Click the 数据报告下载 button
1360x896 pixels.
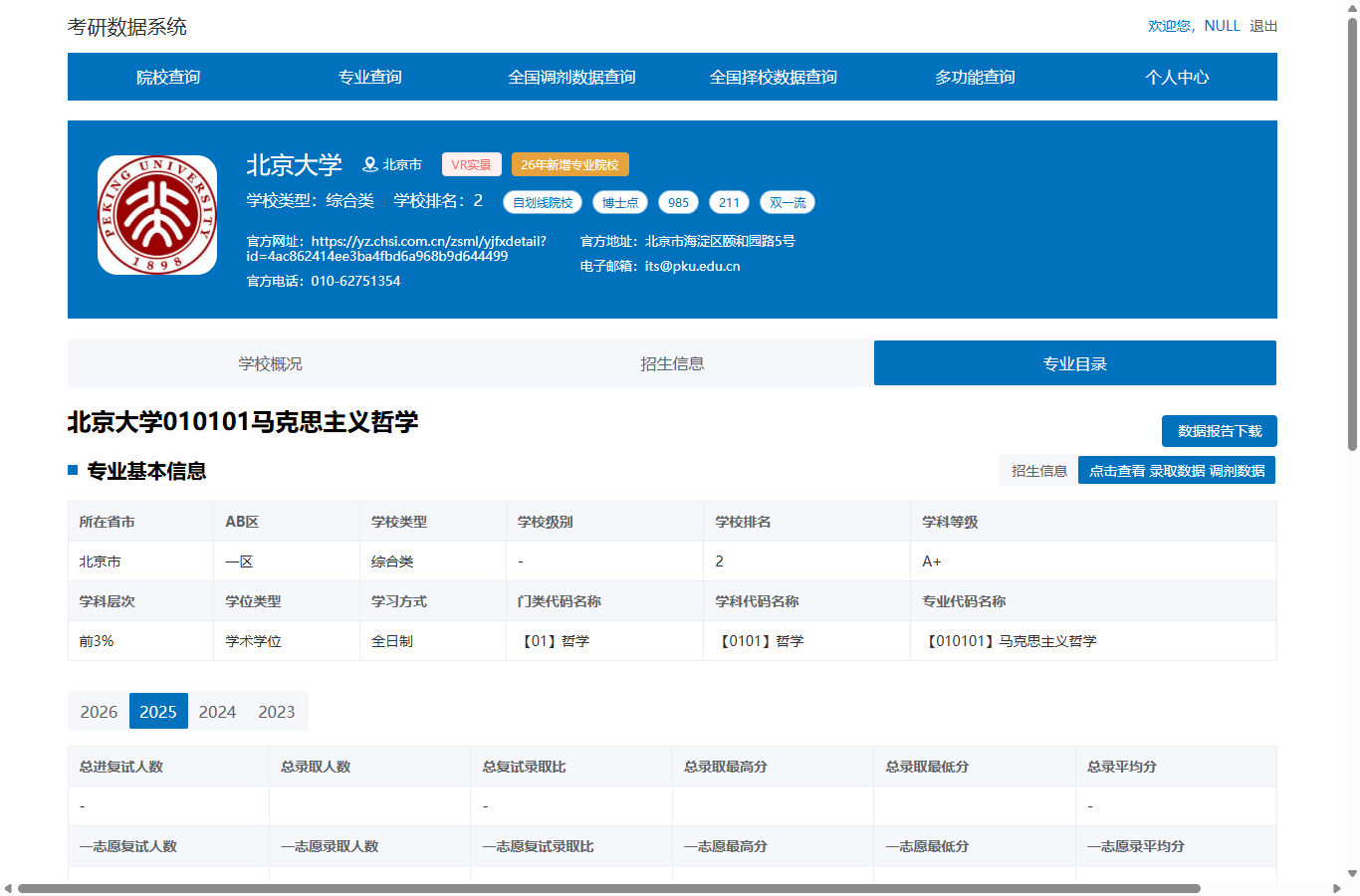(x=1220, y=431)
